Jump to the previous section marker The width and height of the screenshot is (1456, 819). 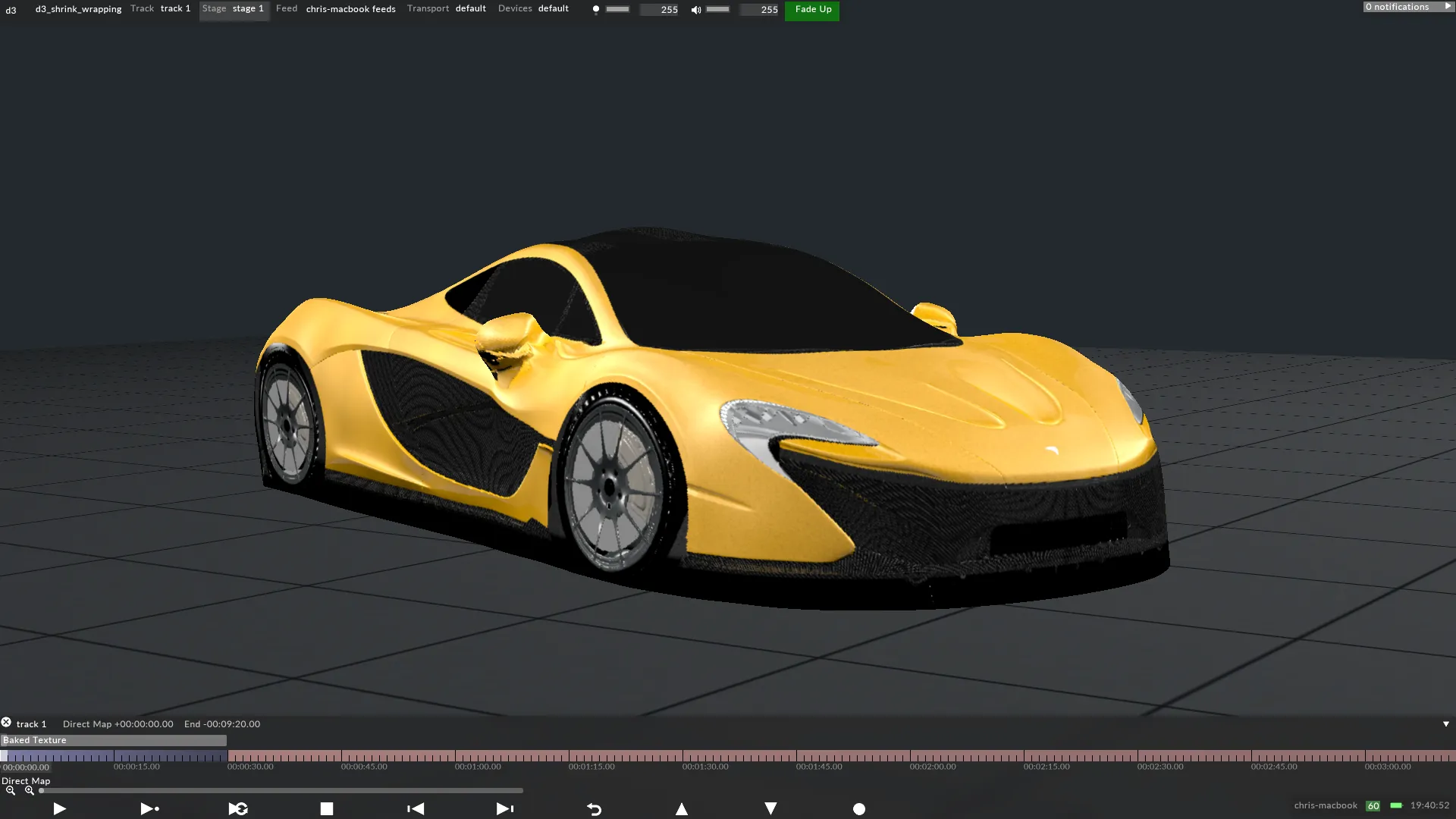click(416, 809)
